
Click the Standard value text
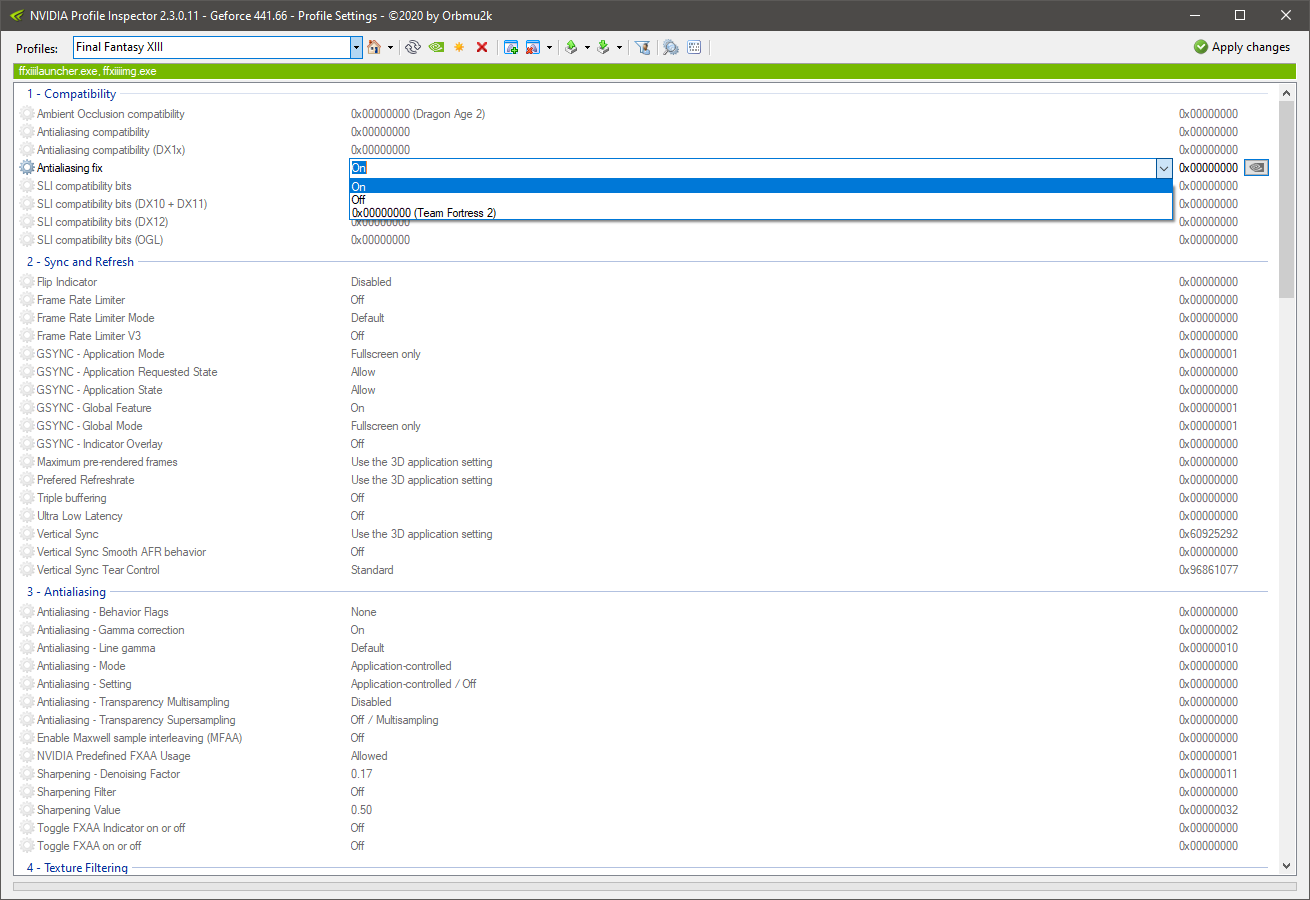click(x=372, y=570)
